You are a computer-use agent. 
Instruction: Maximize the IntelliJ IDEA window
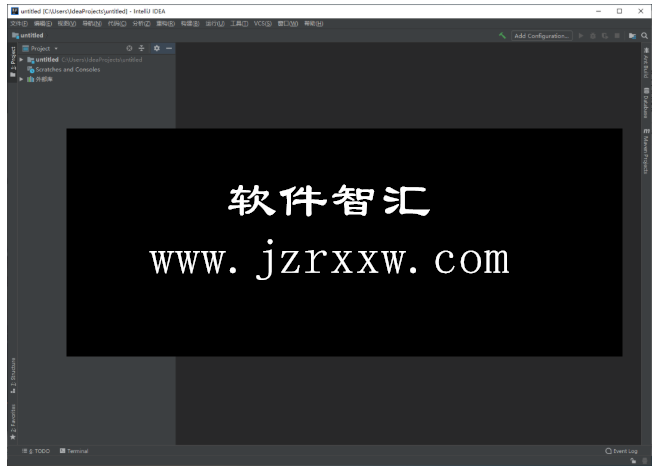pos(620,11)
